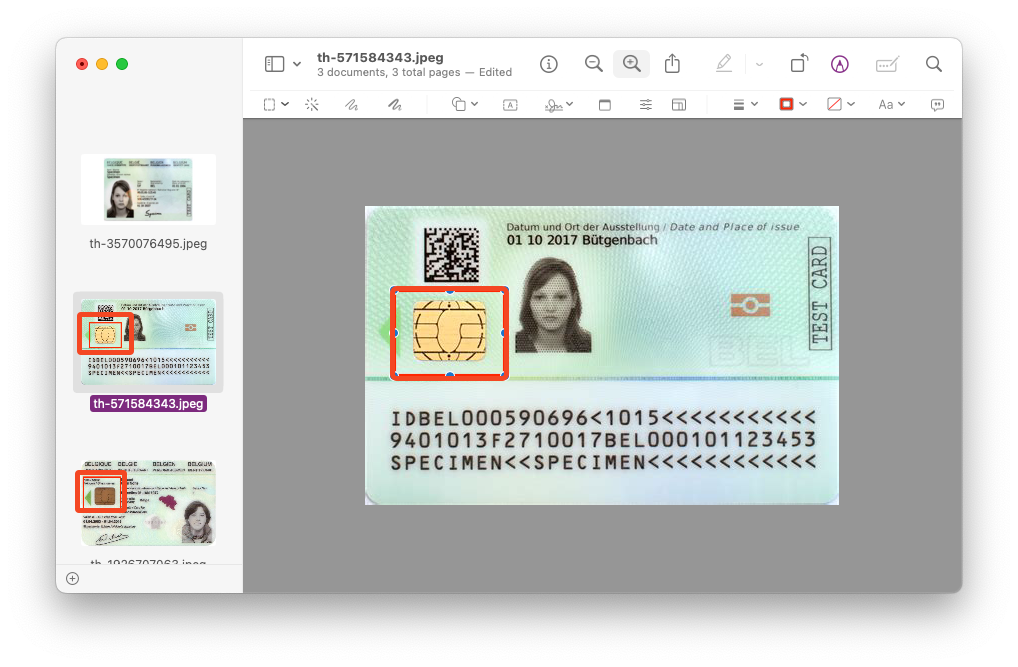Open the Share menu
Screen dimensions: 1018x667
(x=673, y=64)
